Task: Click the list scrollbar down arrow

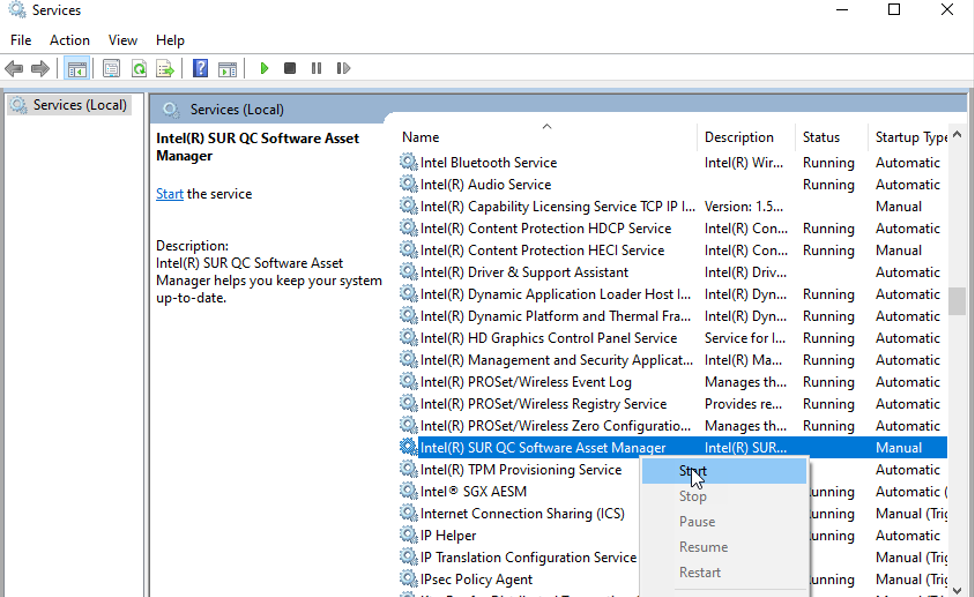Action: click(x=957, y=590)
